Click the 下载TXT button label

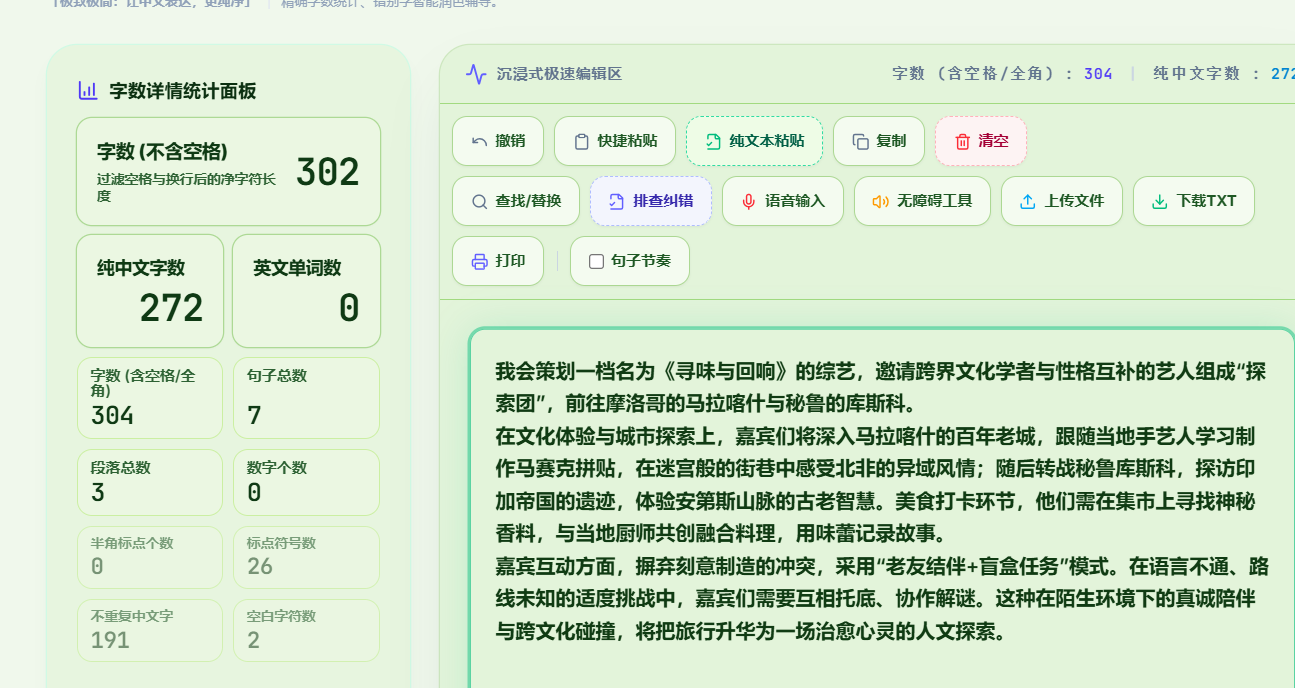1206,201
